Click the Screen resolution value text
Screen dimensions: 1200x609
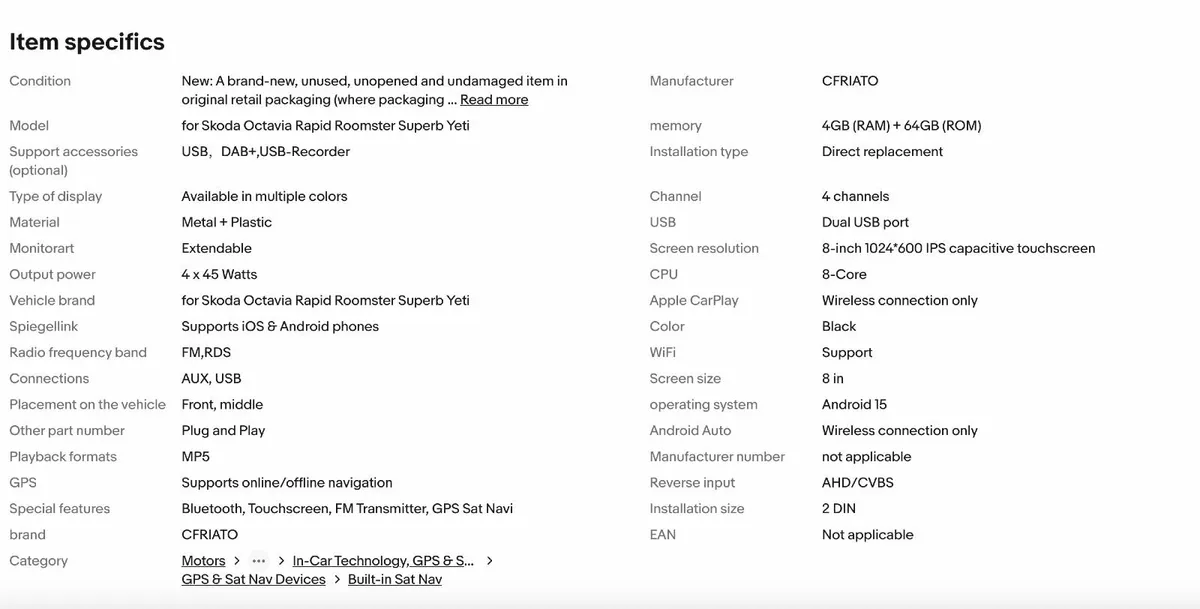coord(958,249)
